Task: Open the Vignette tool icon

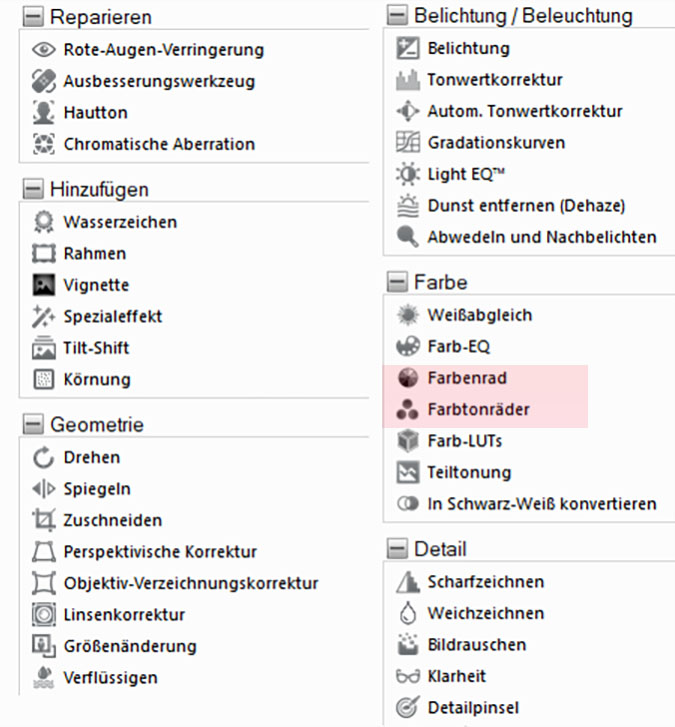Action: coord(43,285)
